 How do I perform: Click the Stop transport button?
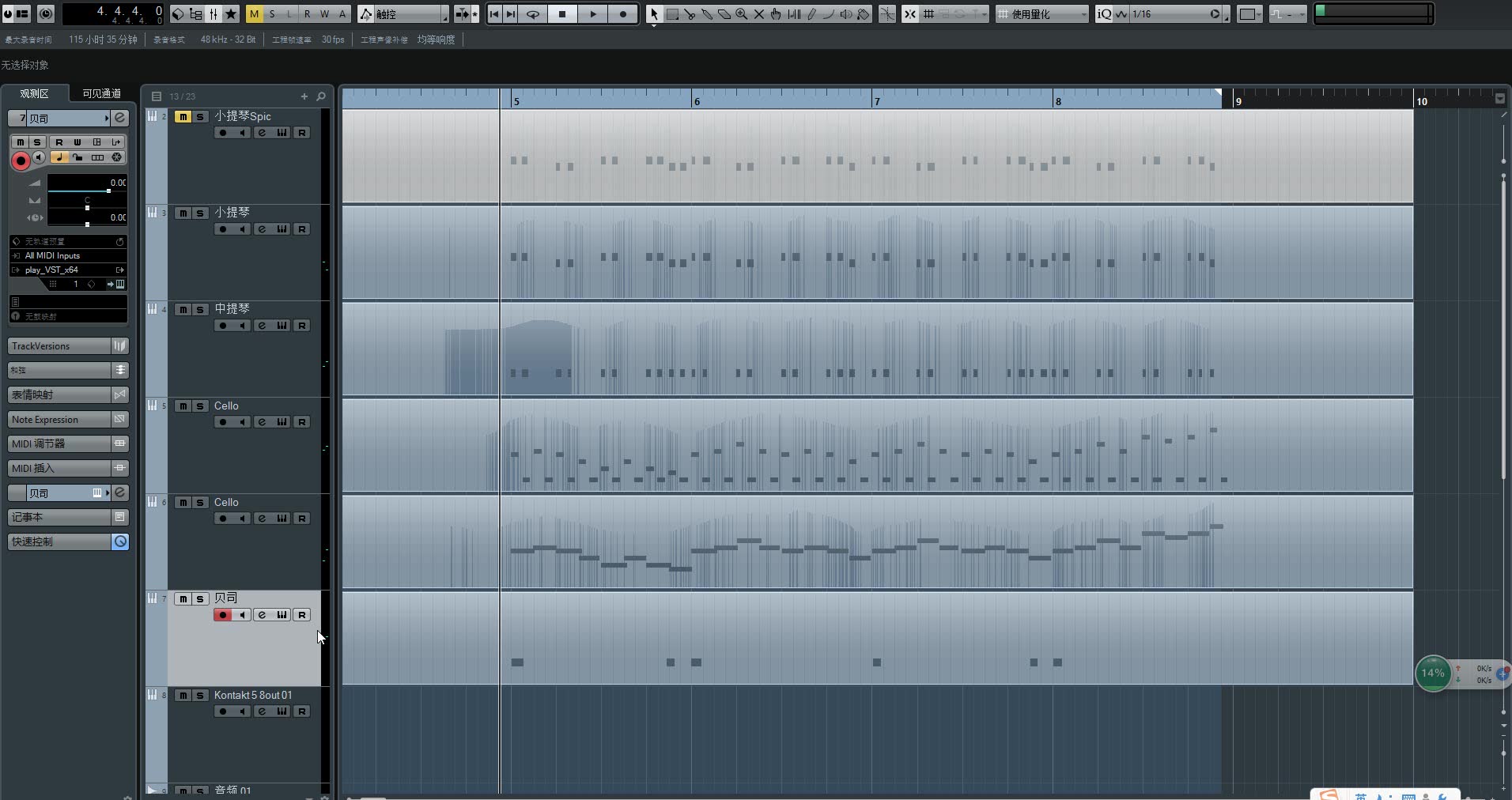[562, 14]
